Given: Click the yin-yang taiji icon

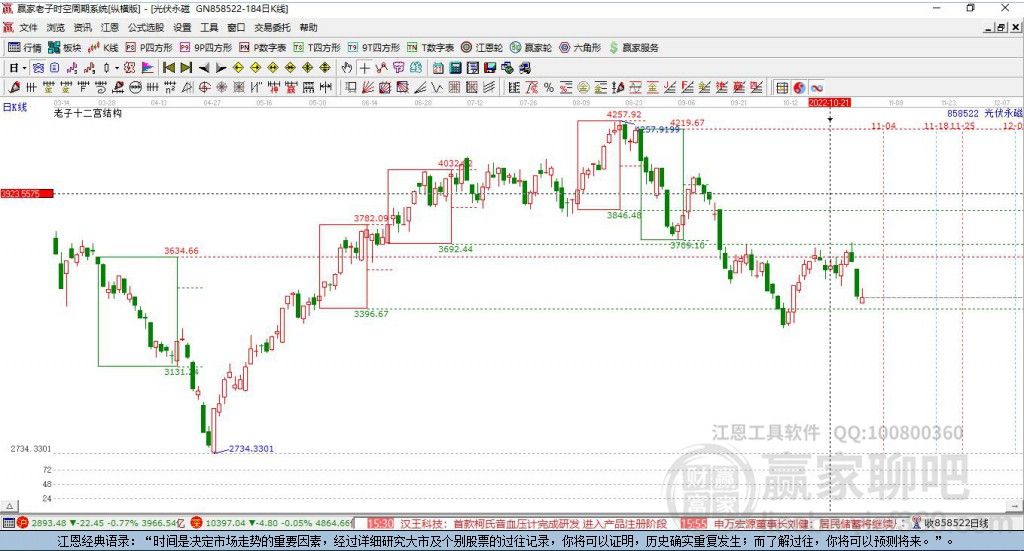Looking at the screenshot, I should pyautogui.click(x=801, y=87).
